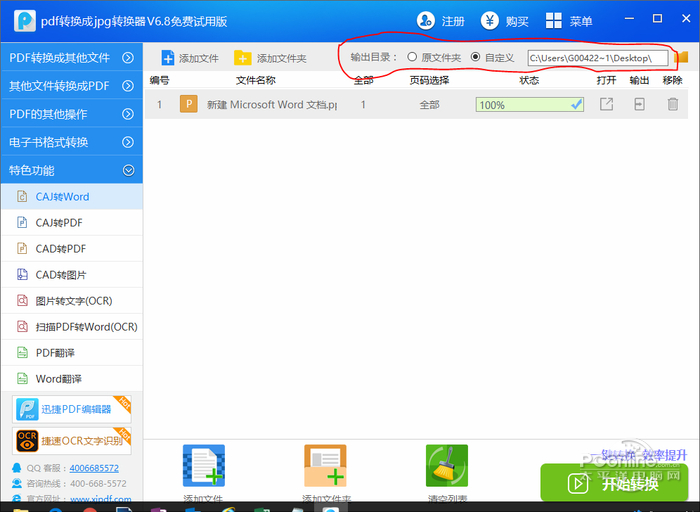Select CAD转PDF in the sidebar
The width and height of the screenshot is (700, 512).
coord(72,248)
